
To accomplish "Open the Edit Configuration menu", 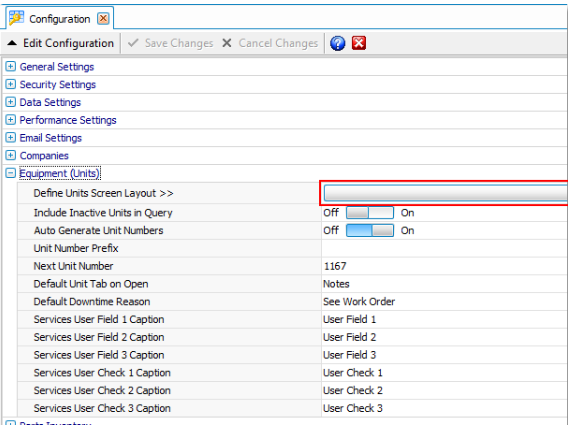I will click(68, 43).
